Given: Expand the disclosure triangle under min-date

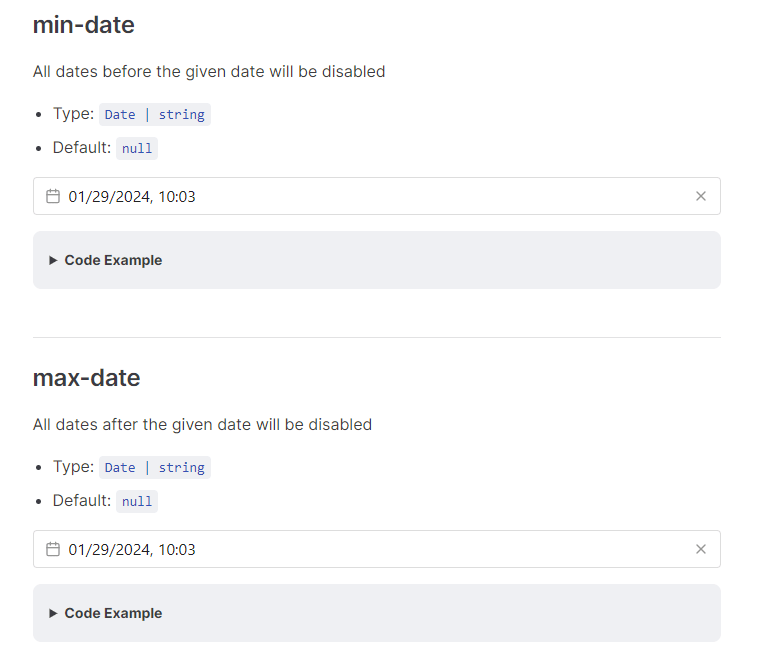Looking at the screenshot, I should point(53,260).
